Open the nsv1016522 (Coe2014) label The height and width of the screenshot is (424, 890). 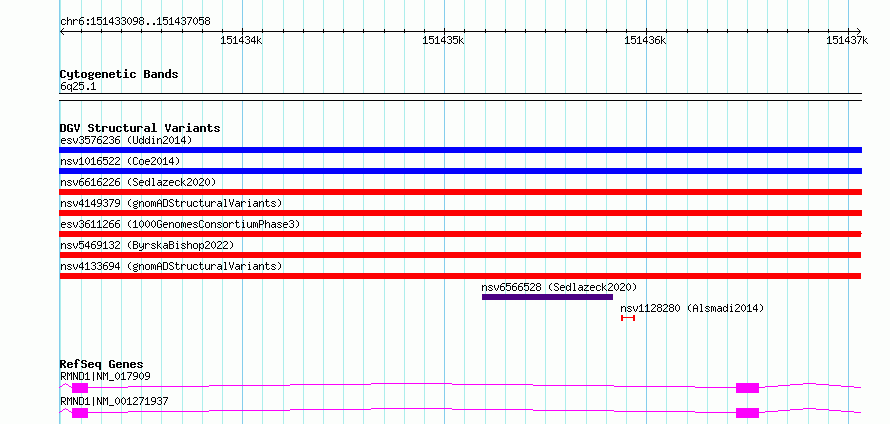(x=120, y=161)
